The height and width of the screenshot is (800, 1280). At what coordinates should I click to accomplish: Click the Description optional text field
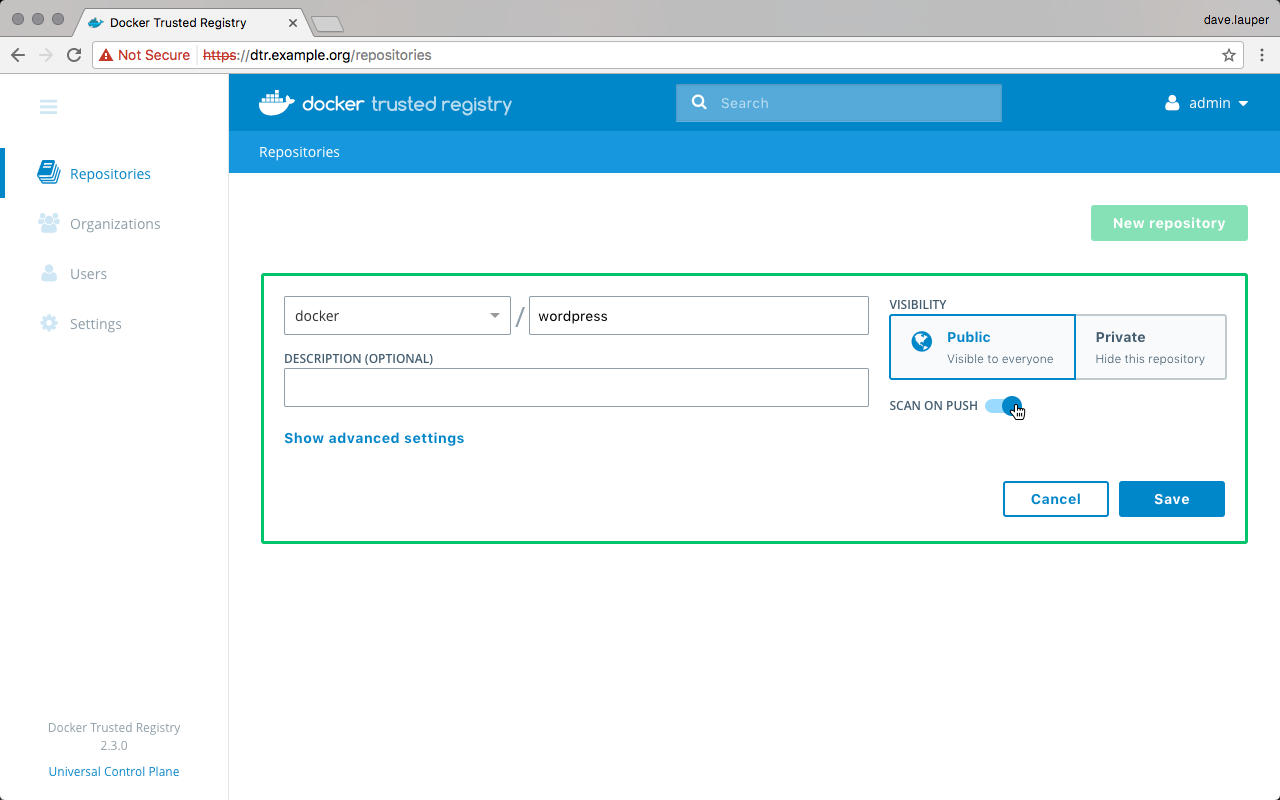point(576,388)
